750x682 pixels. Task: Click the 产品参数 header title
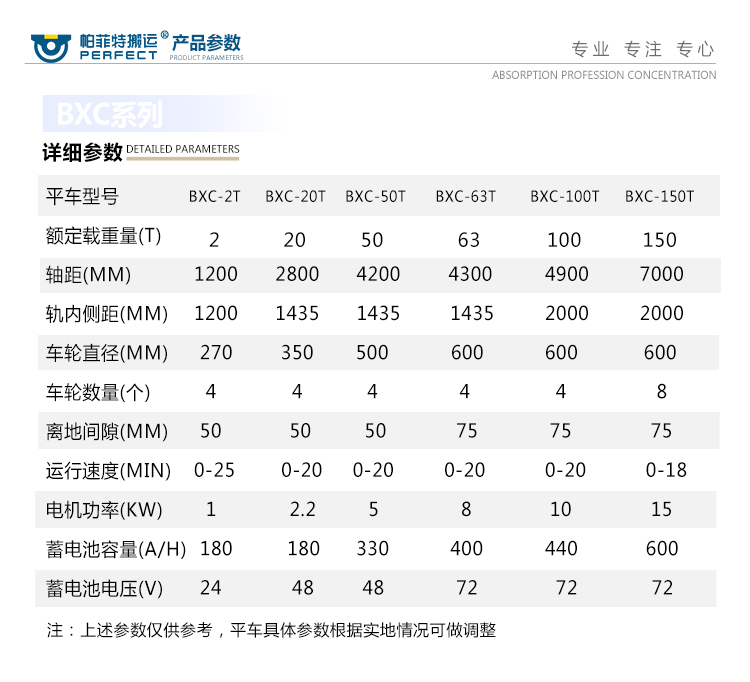206,43
